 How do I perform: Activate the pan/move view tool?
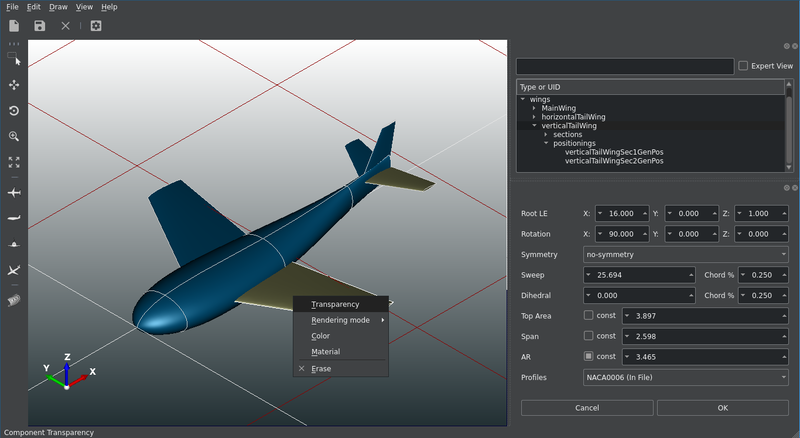(14, 85)
